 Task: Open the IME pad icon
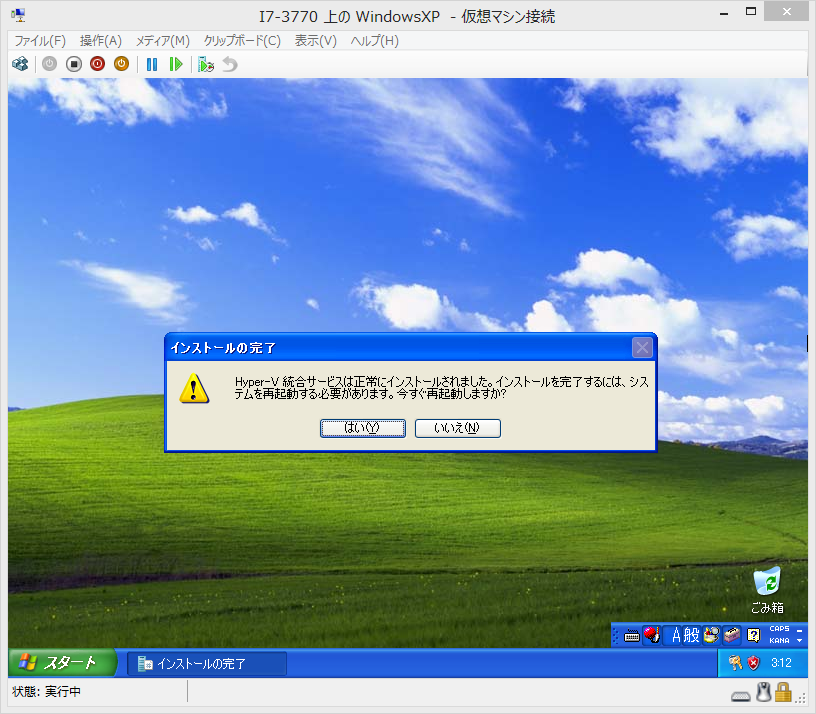pos(711,635)
